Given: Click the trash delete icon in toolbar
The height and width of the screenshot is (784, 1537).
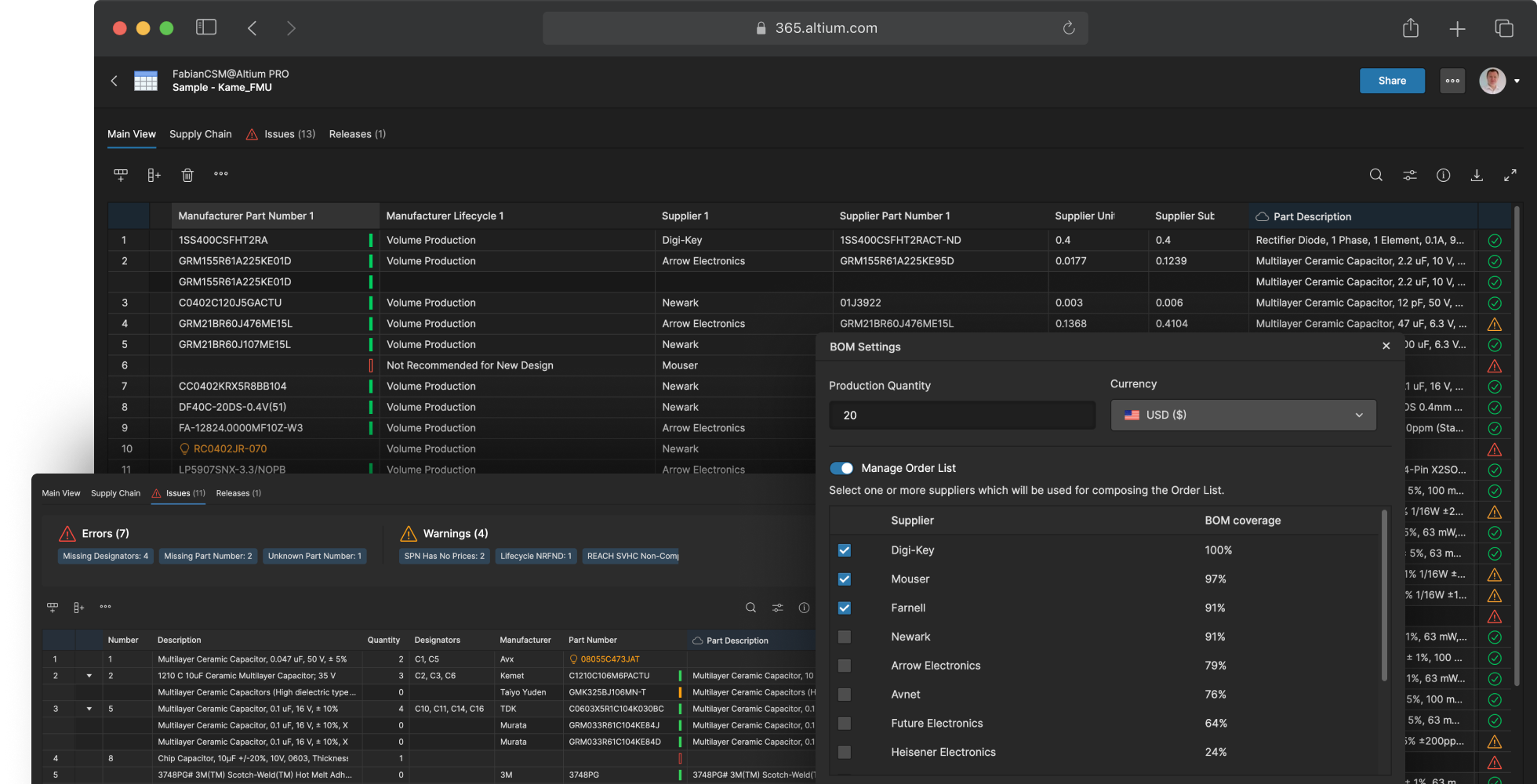Looking at the screenshot, I should pos(187,175).
